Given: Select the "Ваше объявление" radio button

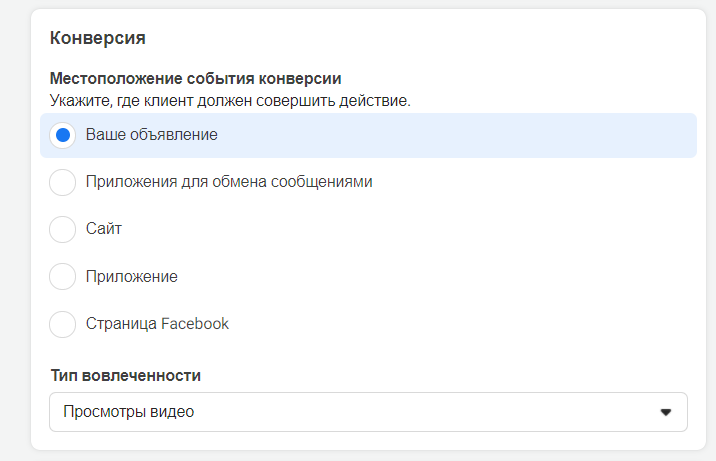Looking at the screenshot, I should (63, 135).
